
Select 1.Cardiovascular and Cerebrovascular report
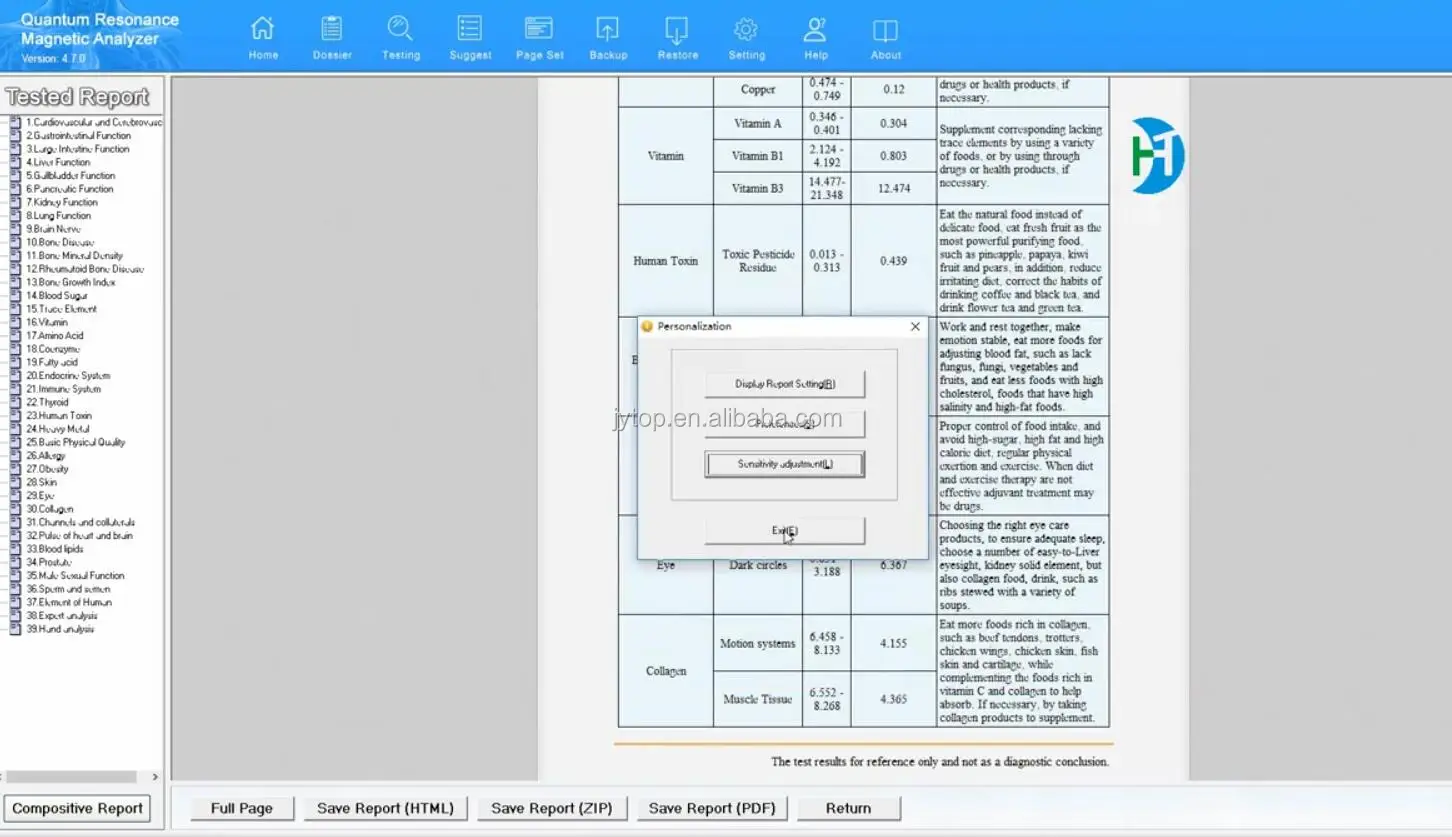pyautogui.click(x=93, y=122)
